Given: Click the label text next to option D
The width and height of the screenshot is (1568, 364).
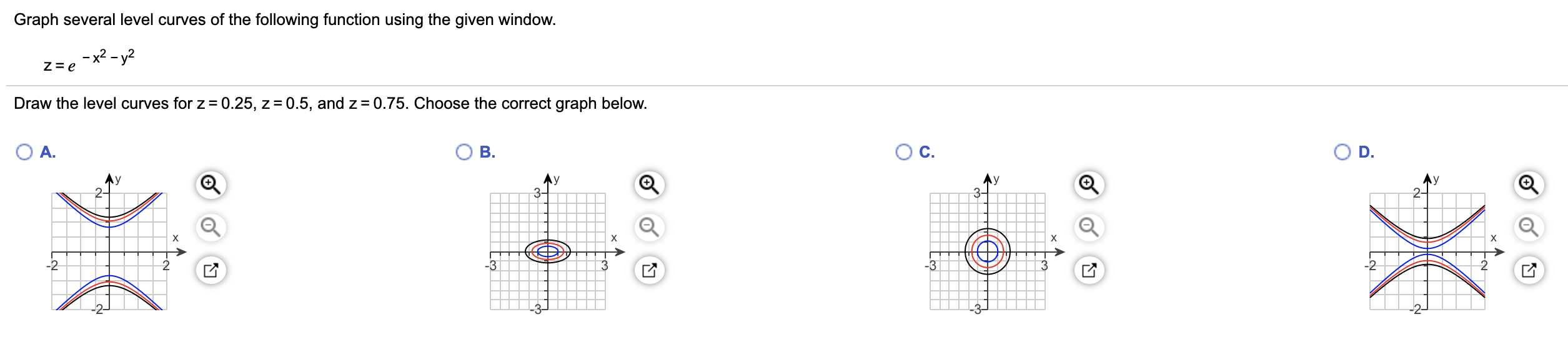Looking at the screenshot, I should 1366,151.
